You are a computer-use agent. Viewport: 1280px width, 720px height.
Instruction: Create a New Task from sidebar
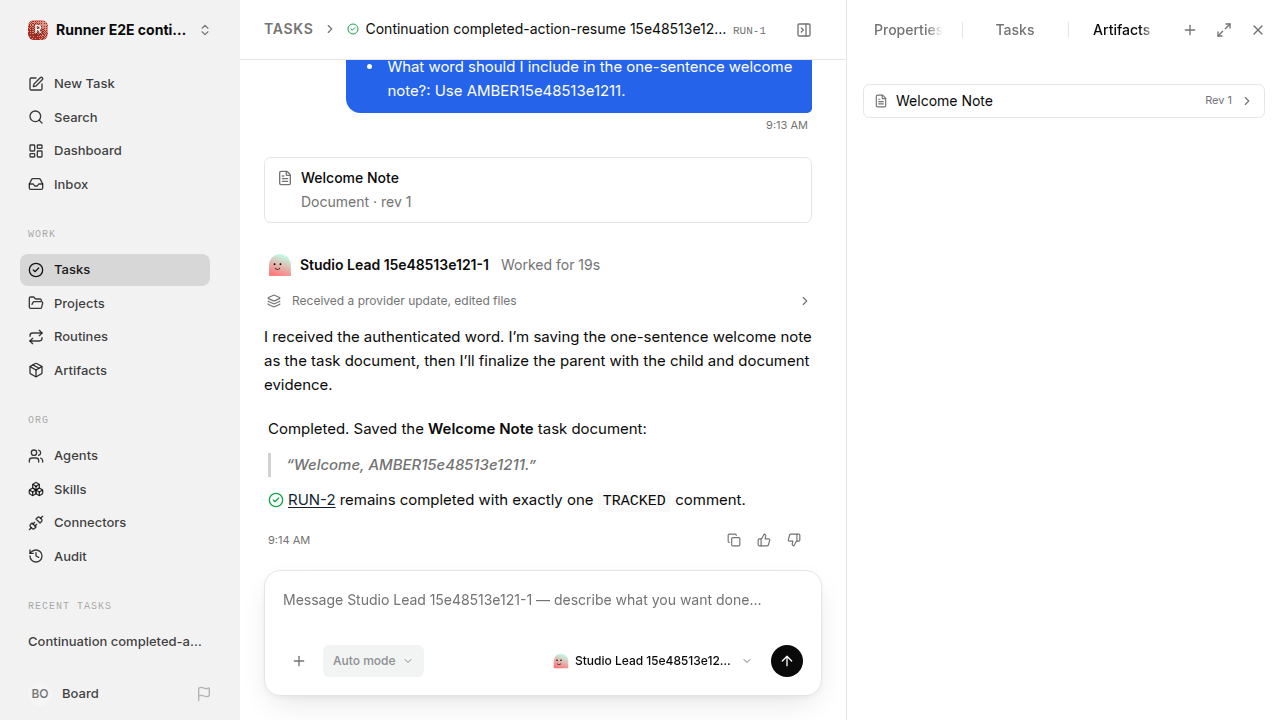[x=115, y=84]
